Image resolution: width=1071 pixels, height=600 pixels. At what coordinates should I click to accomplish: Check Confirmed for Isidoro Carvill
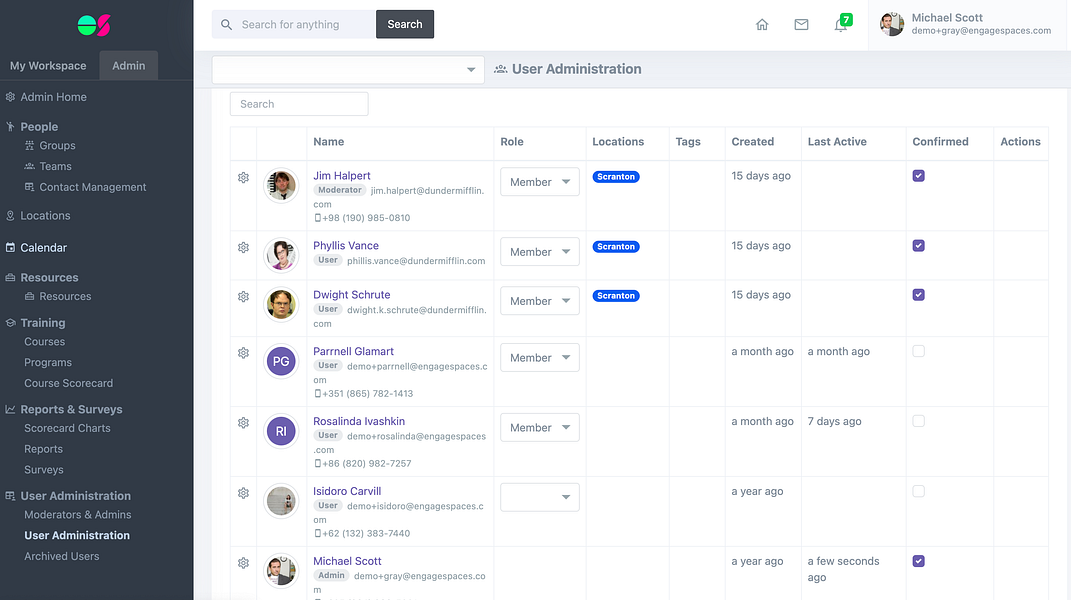coord(919,491)
